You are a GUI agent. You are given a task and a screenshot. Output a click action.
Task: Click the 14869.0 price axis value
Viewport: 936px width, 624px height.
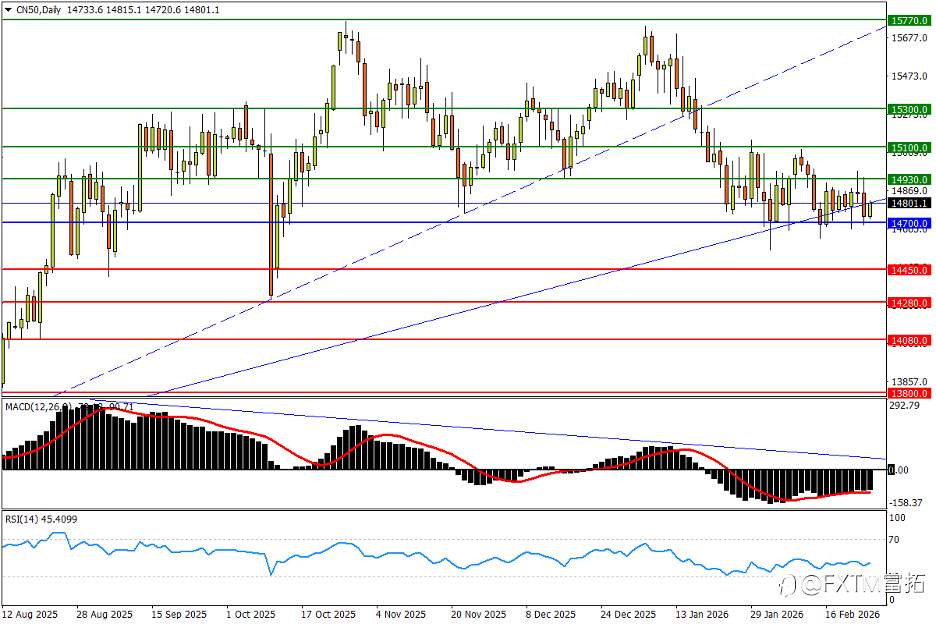(910, 191)
